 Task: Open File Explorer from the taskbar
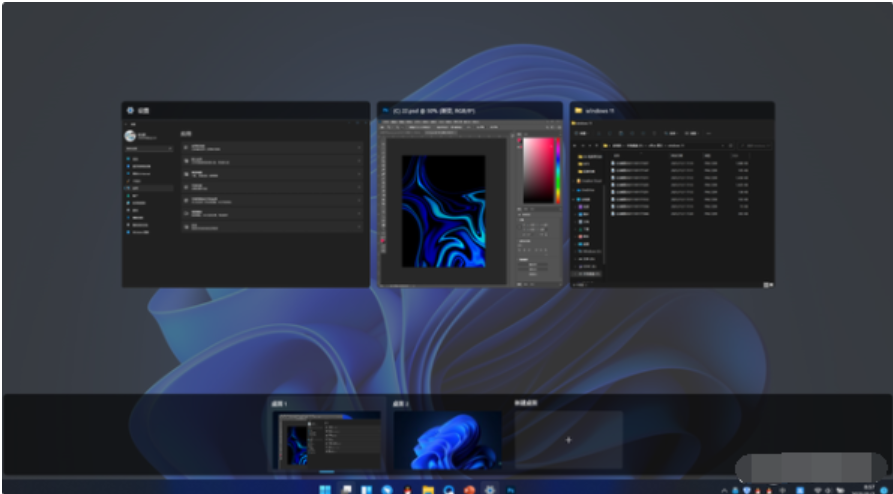tap(427, 489)
